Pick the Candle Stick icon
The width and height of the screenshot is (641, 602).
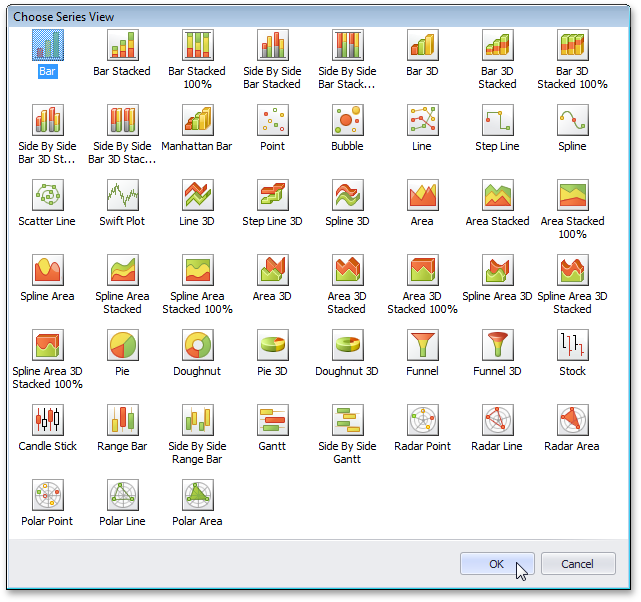click(x=48, y=420)
